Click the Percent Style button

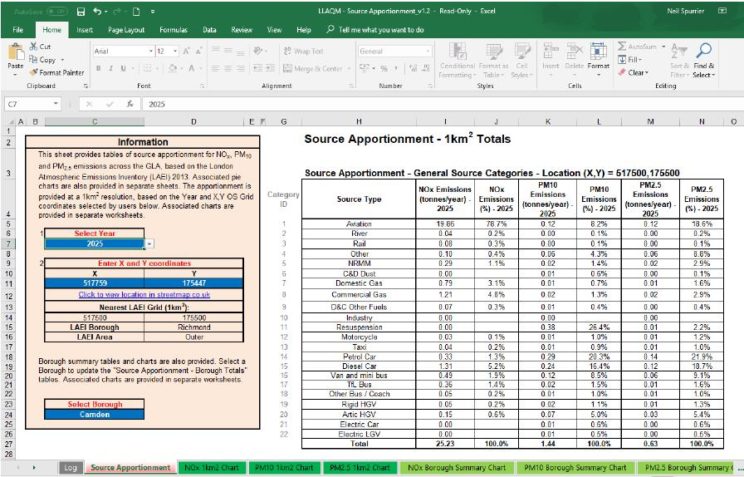[x=384, y=68]
